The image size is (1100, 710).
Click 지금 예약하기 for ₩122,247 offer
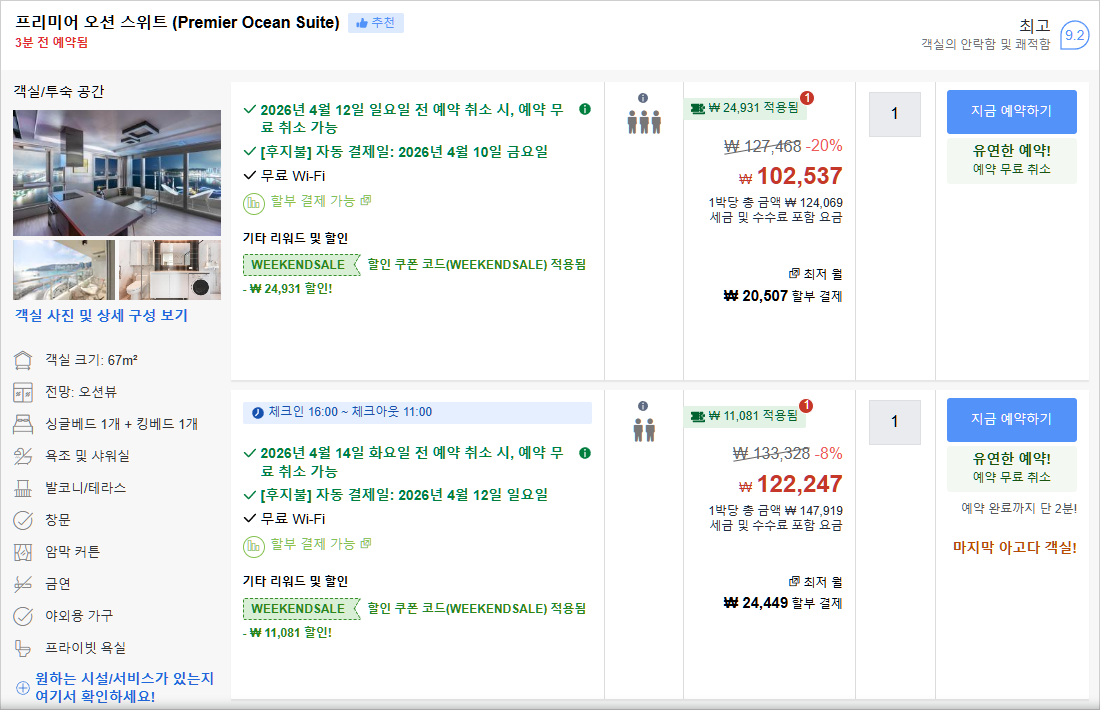(x=1011, y=419)
